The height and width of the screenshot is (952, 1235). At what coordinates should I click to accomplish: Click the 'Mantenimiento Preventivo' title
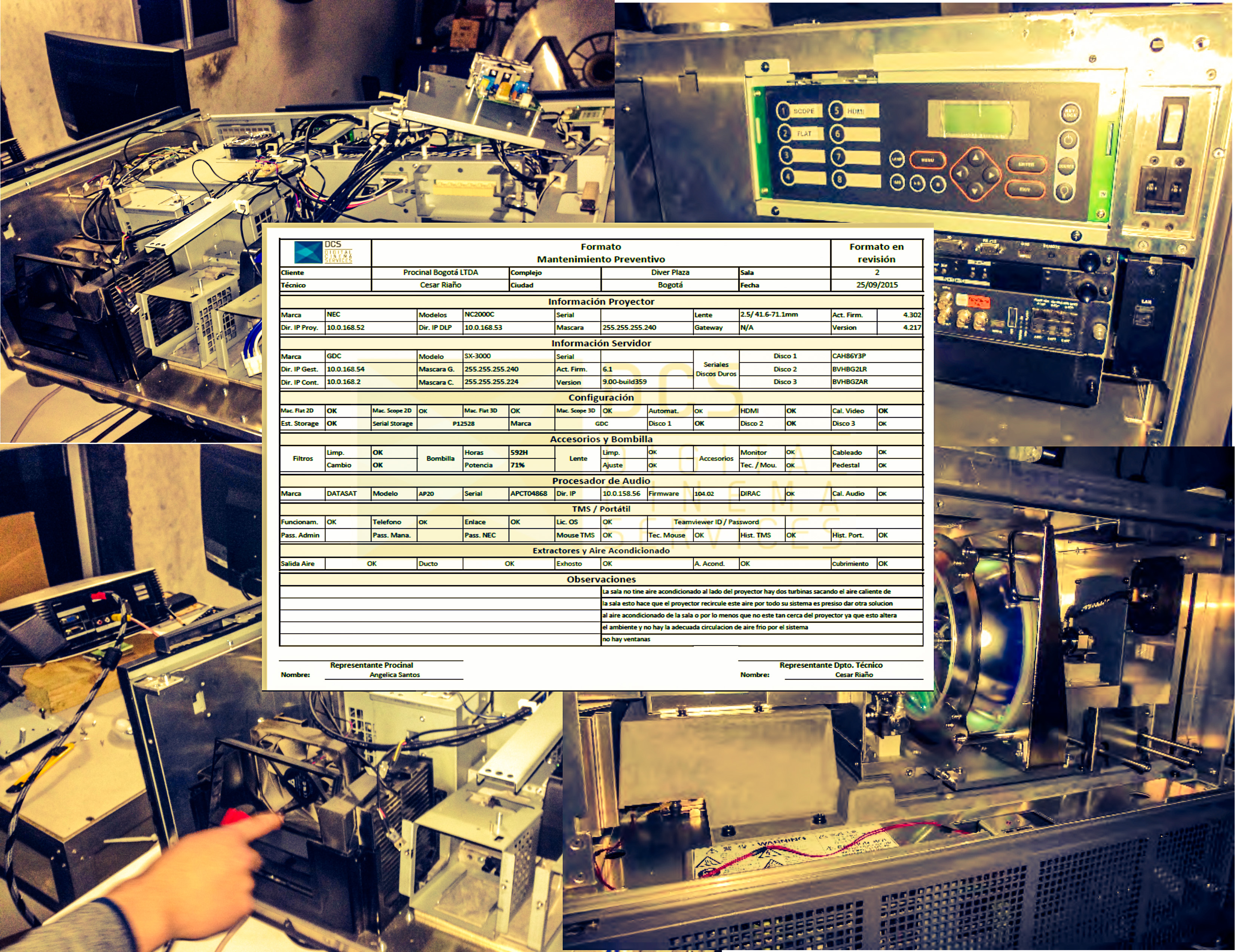(x=600, y=259)
